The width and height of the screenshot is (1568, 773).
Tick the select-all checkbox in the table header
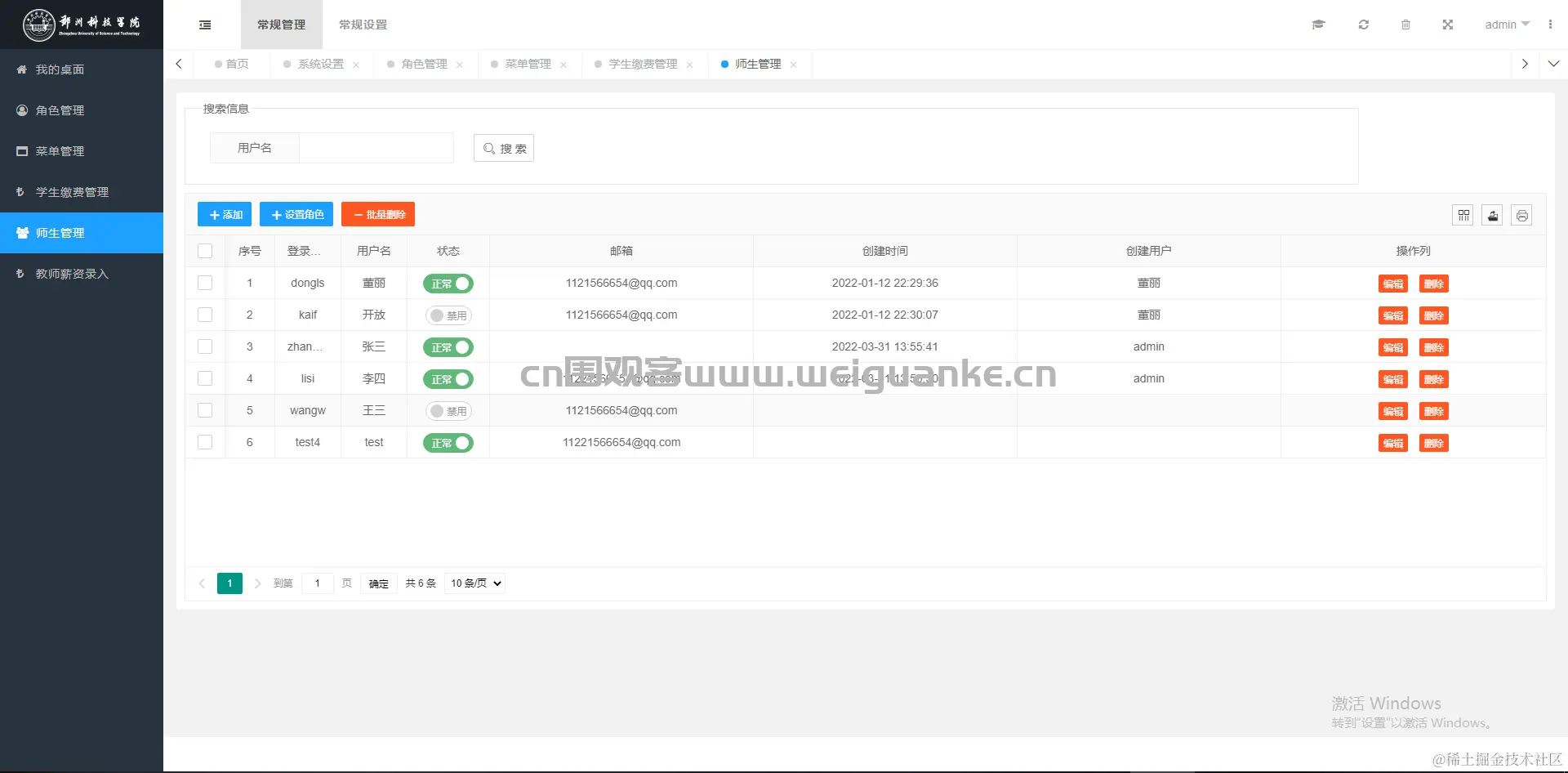(205, 251)
